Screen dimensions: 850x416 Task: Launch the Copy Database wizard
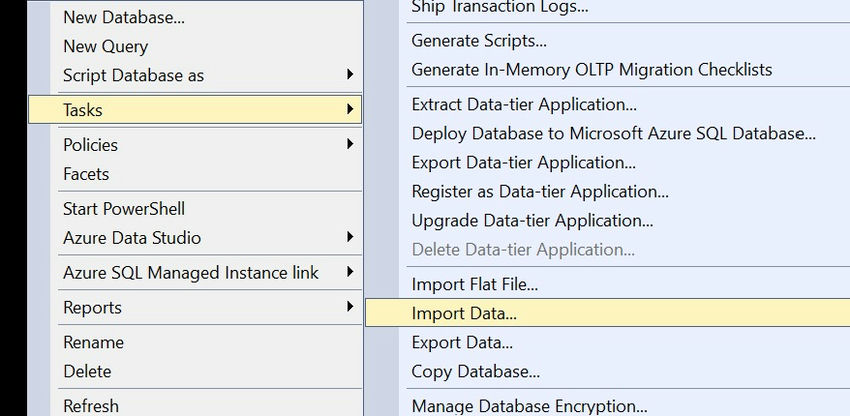pyautogui.click(x=475, y=372)
